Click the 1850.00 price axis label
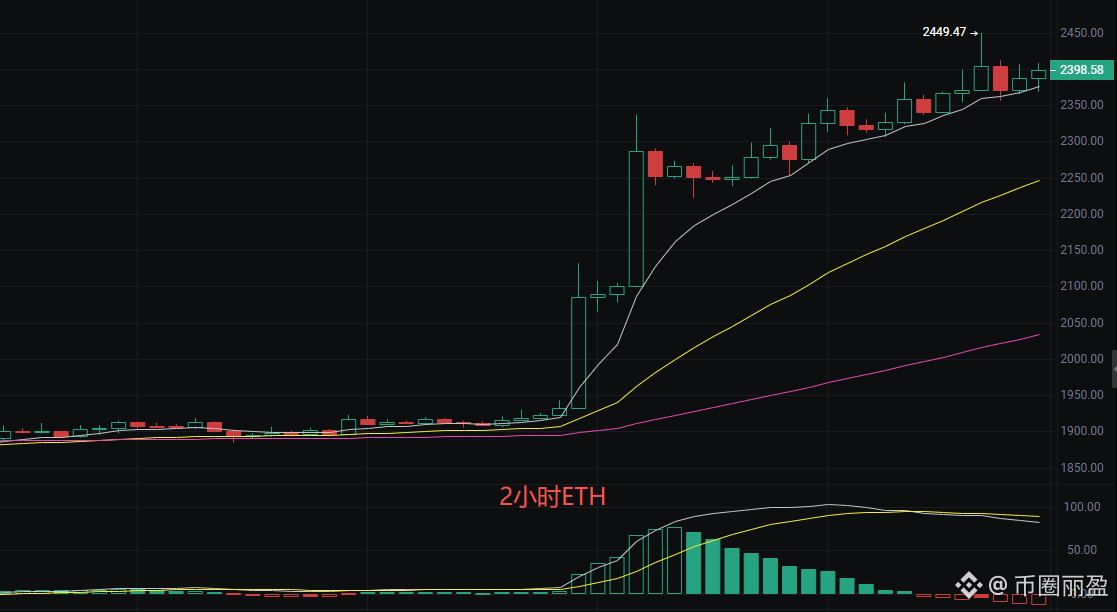1117x612 pixels. [x=1081, y=467]
